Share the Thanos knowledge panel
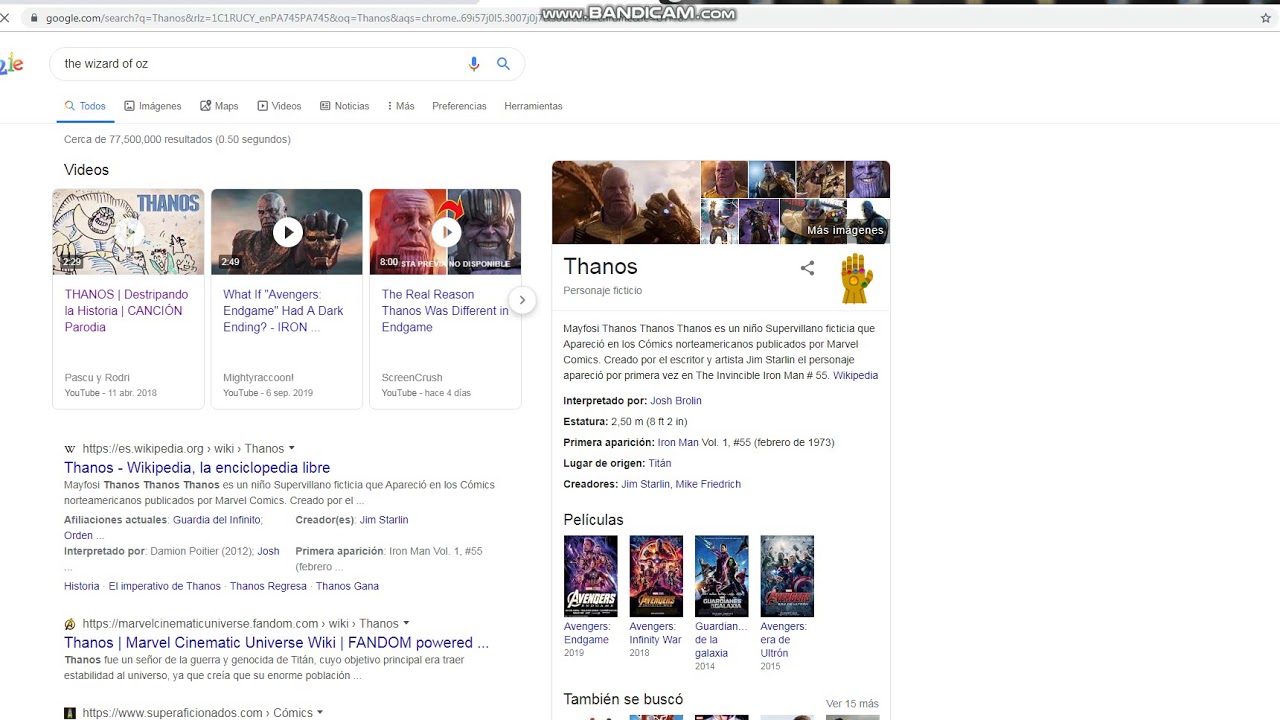Viewport: 1280px width, 720px height. coord(807,268)
